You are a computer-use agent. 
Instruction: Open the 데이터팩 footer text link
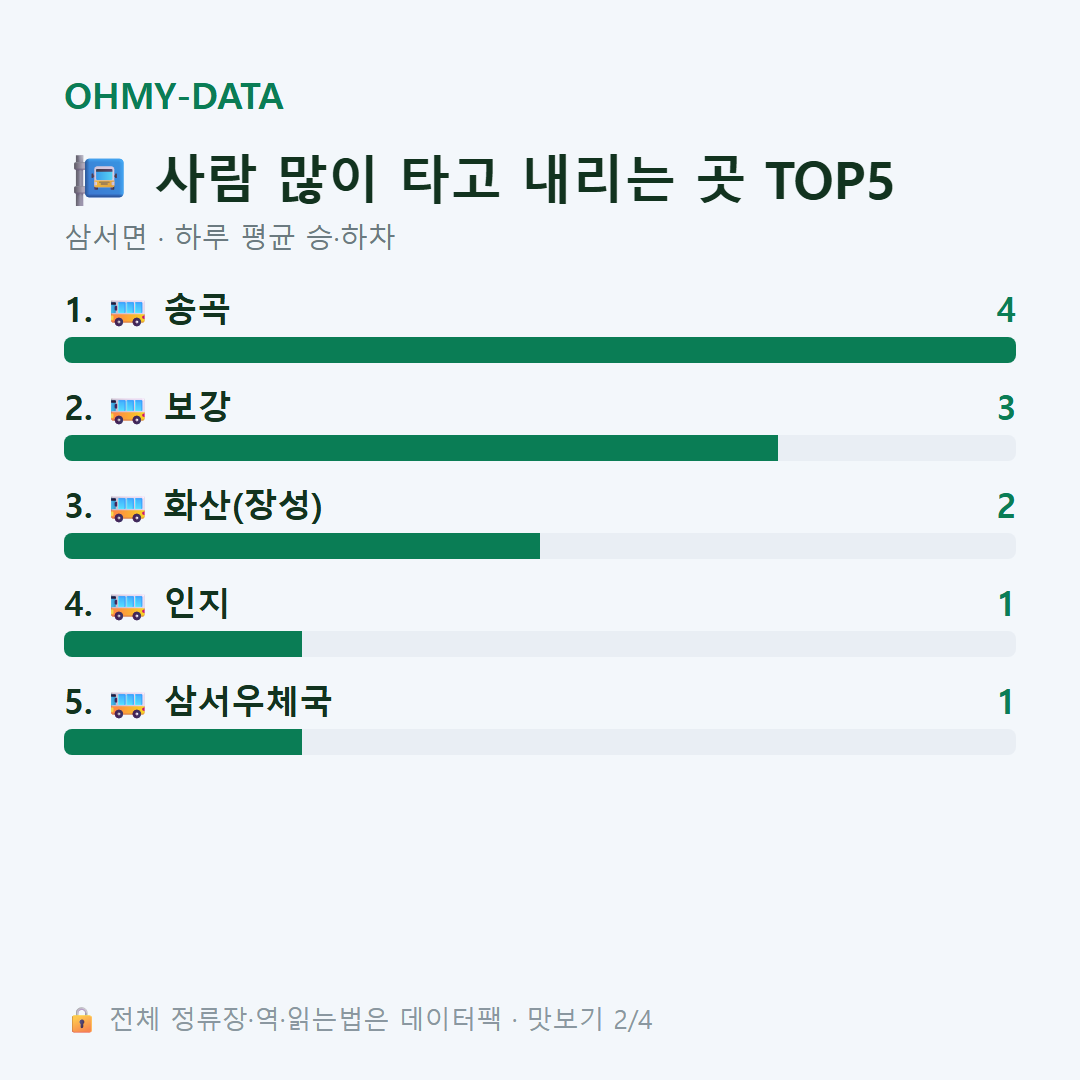coord(451,1019)
